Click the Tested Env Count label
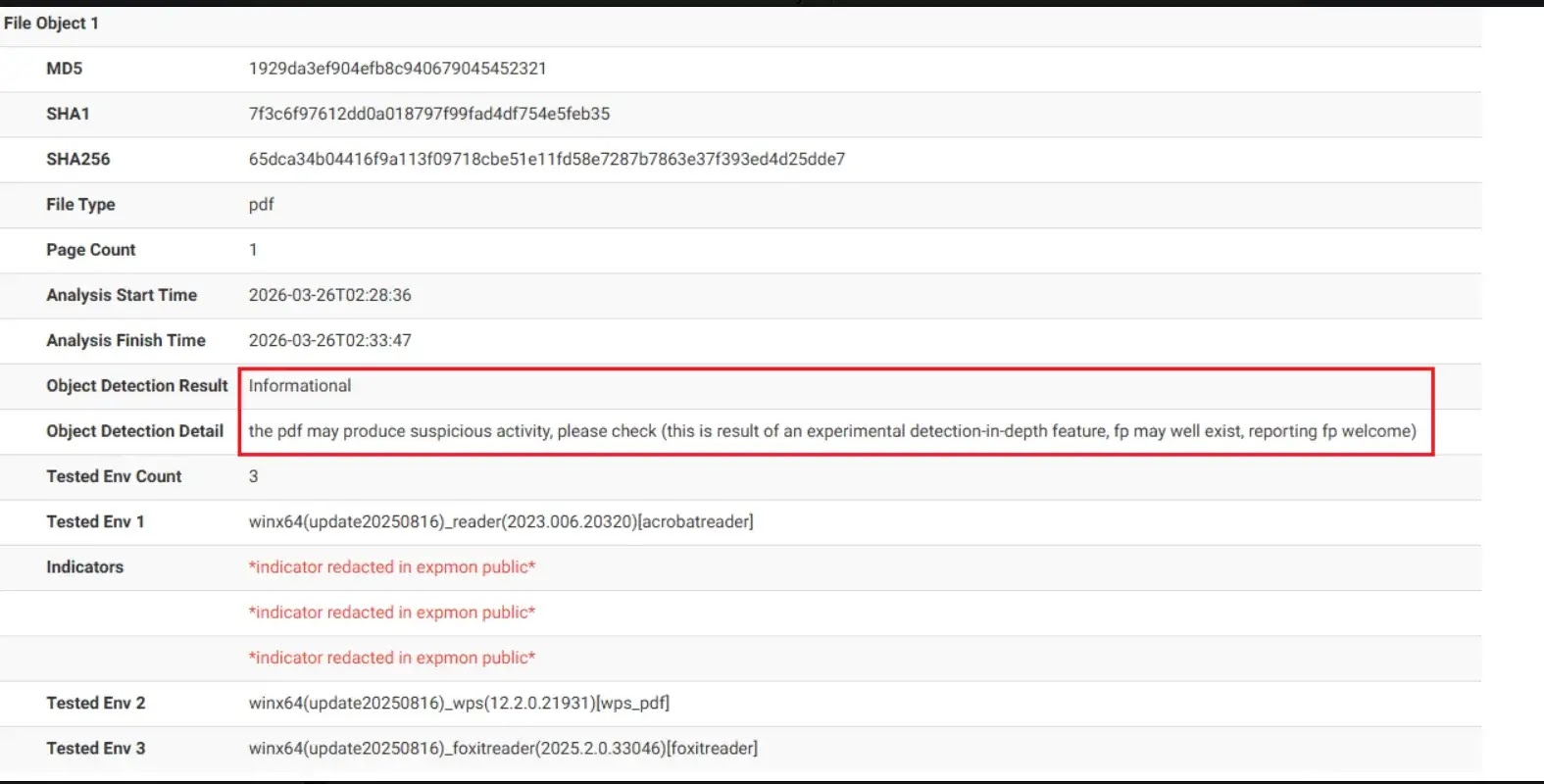The width and height of the screenshot is (1544, 784). coord(114,476)
